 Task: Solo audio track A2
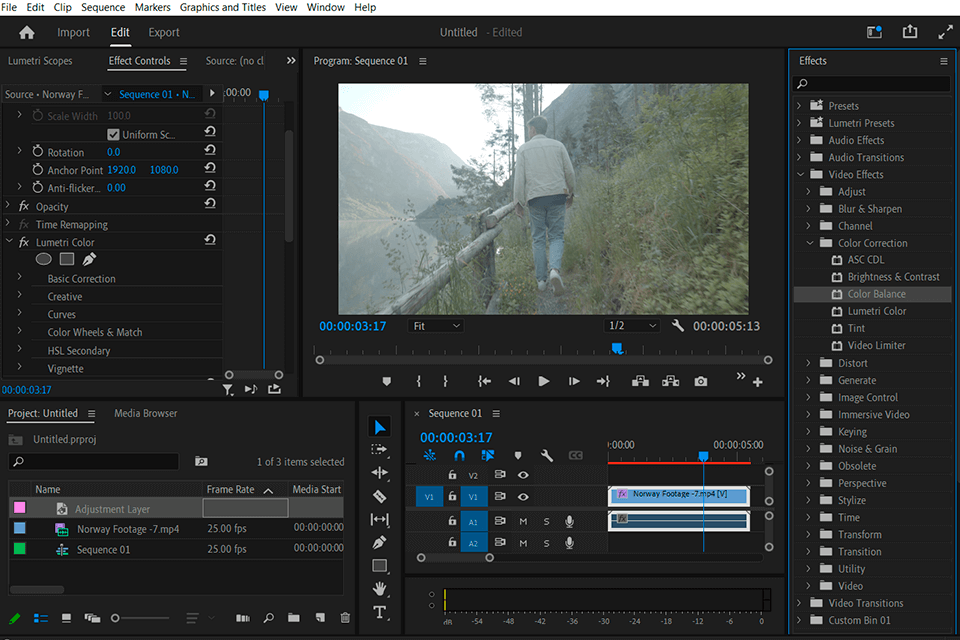tap(546, 543)
